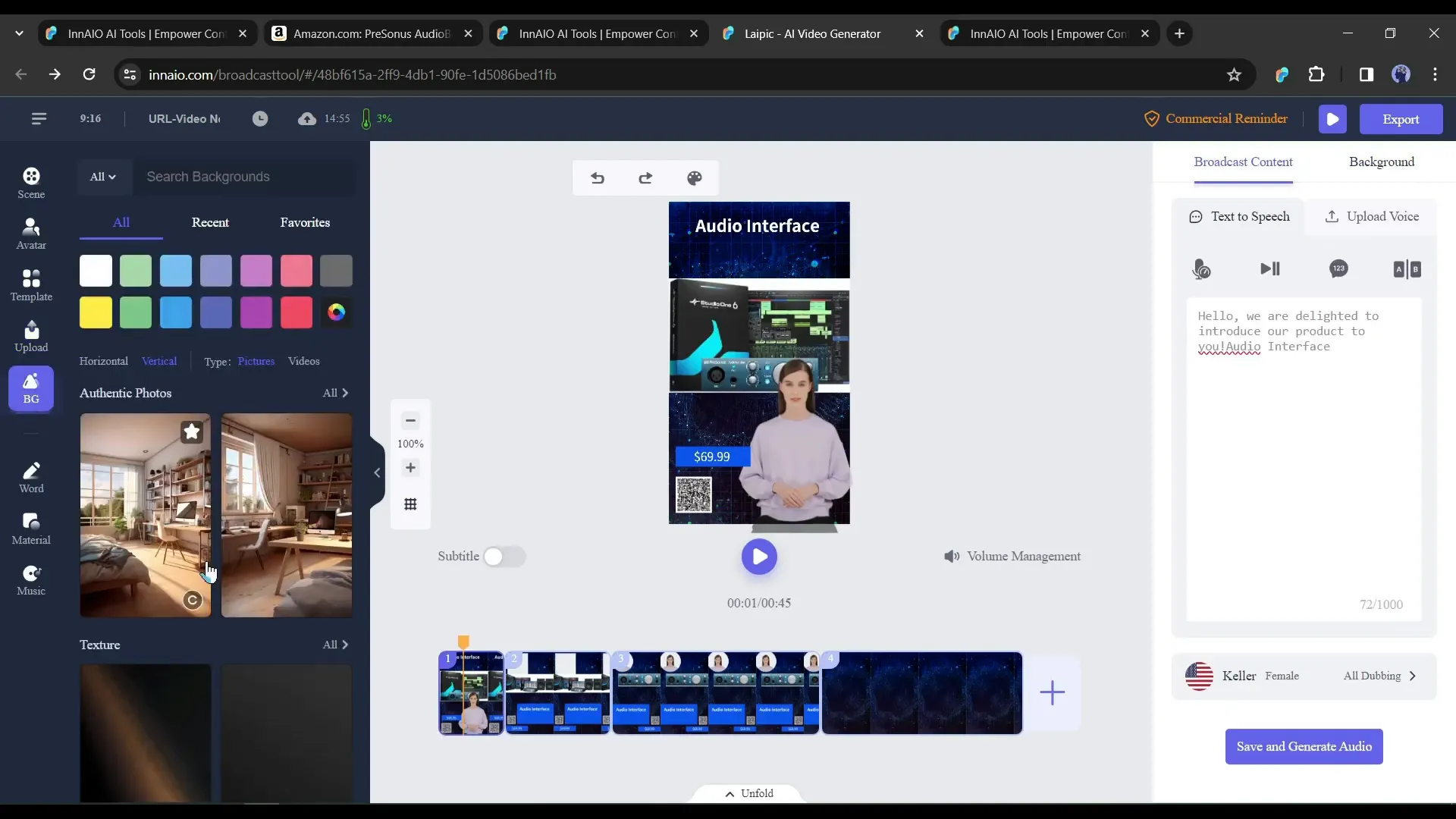
Task: Click the 123 number reading icon
Action: [x=1338, y=268]
